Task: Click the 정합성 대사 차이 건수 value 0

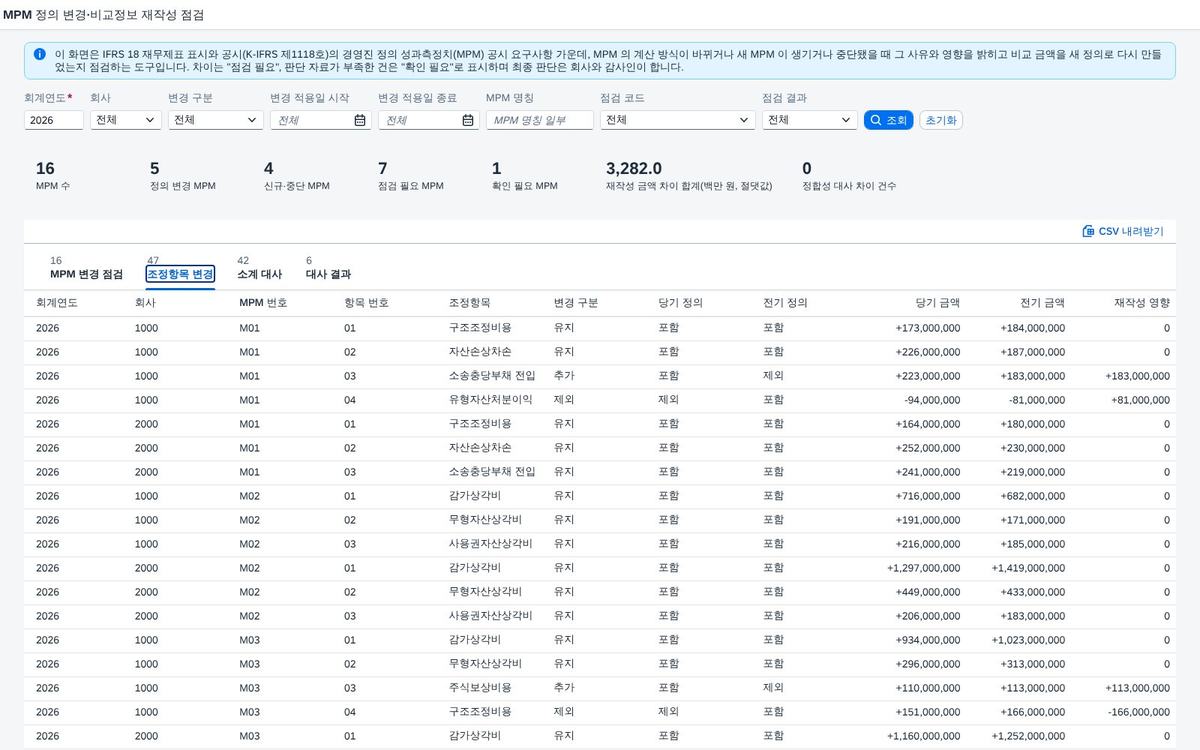Action: tap(807, 169)
